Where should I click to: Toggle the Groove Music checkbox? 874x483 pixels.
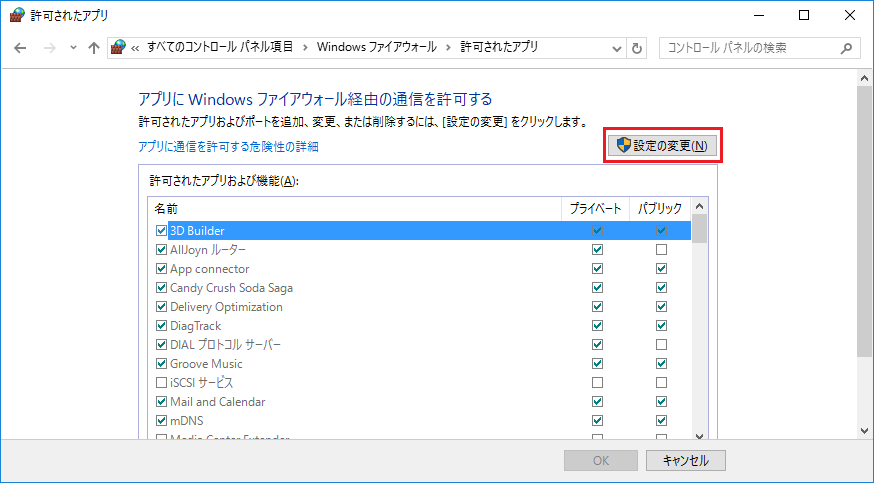click(161, 363)
